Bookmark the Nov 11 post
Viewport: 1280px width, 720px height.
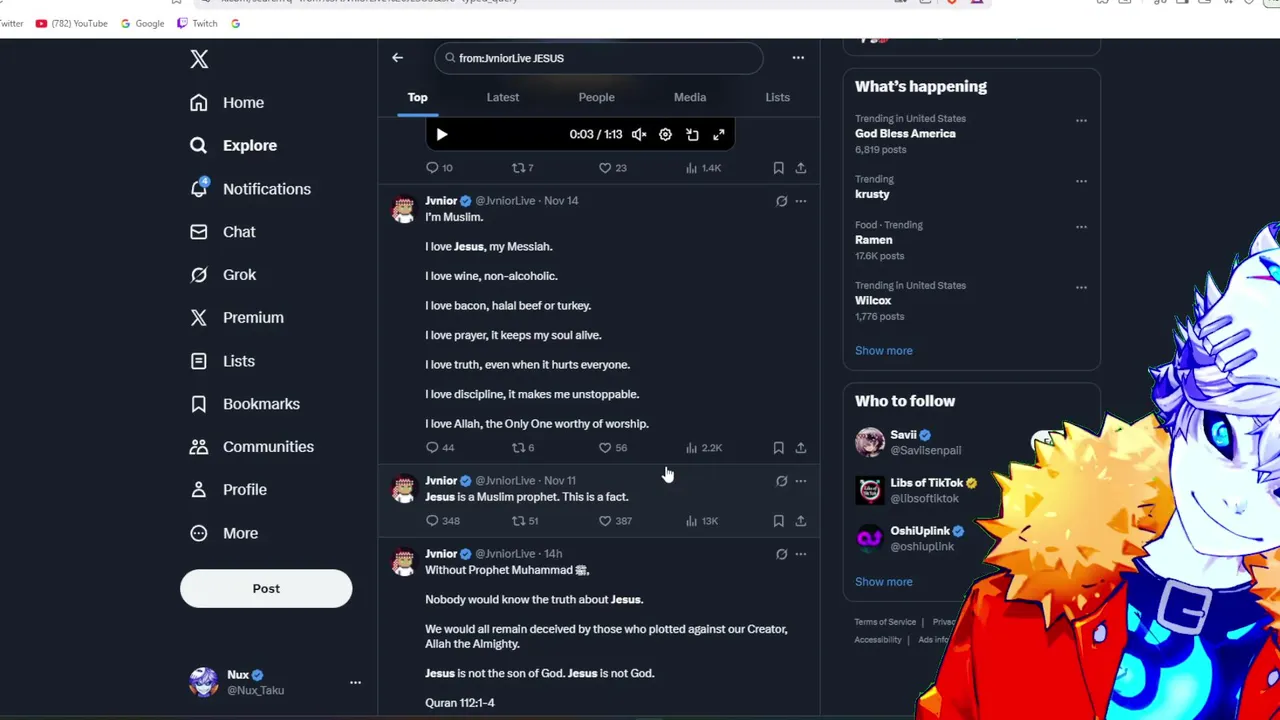coord(778,521)
